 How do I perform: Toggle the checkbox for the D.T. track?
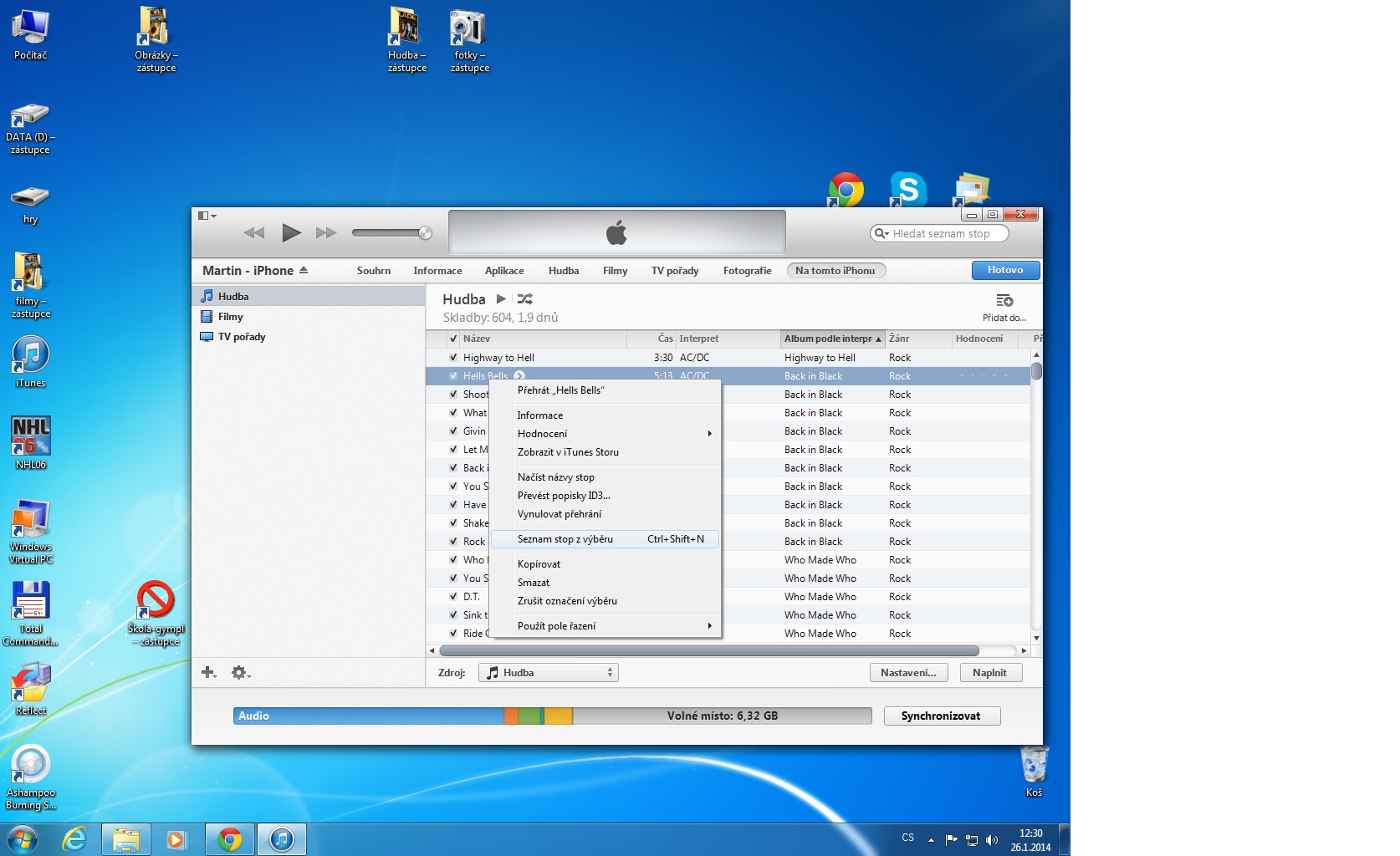[x=453, y=597]
